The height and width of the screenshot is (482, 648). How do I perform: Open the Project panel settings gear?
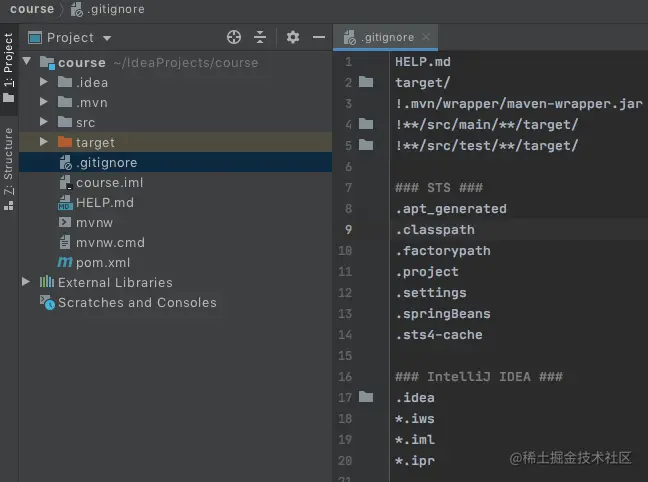(x=293, y=37)
